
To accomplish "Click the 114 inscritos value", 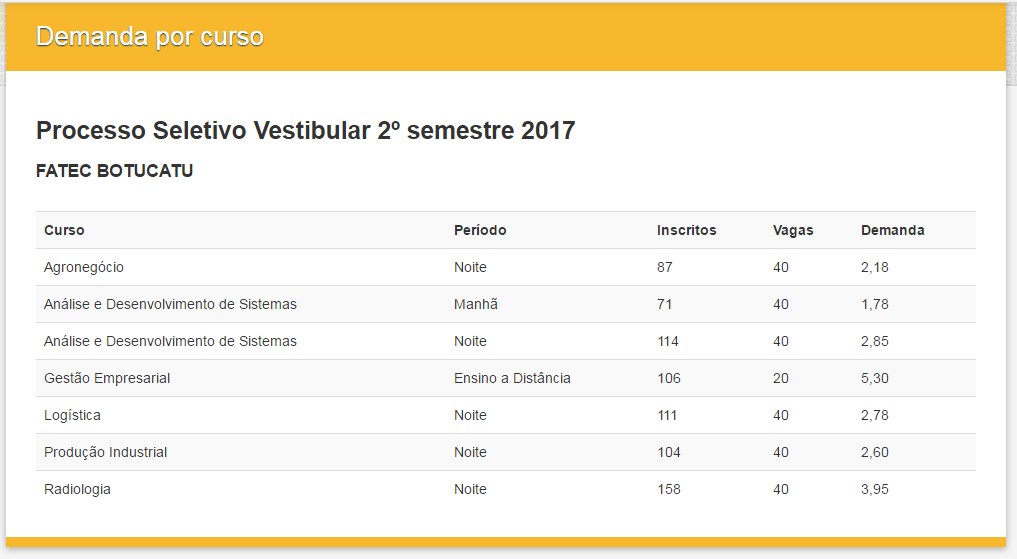I will [x=667, y=342].
